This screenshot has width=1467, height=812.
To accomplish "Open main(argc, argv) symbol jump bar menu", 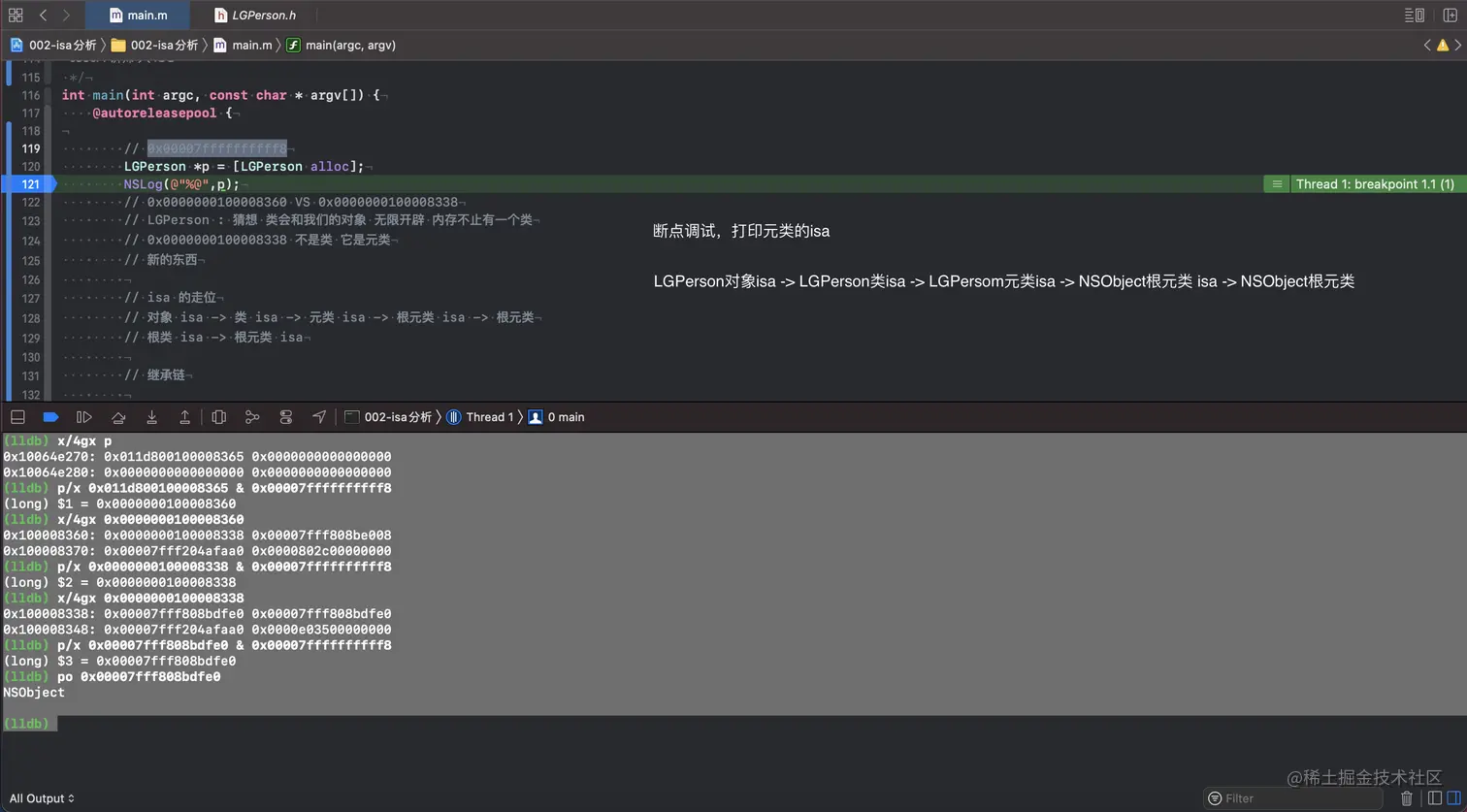I will [x=342, y=45].
